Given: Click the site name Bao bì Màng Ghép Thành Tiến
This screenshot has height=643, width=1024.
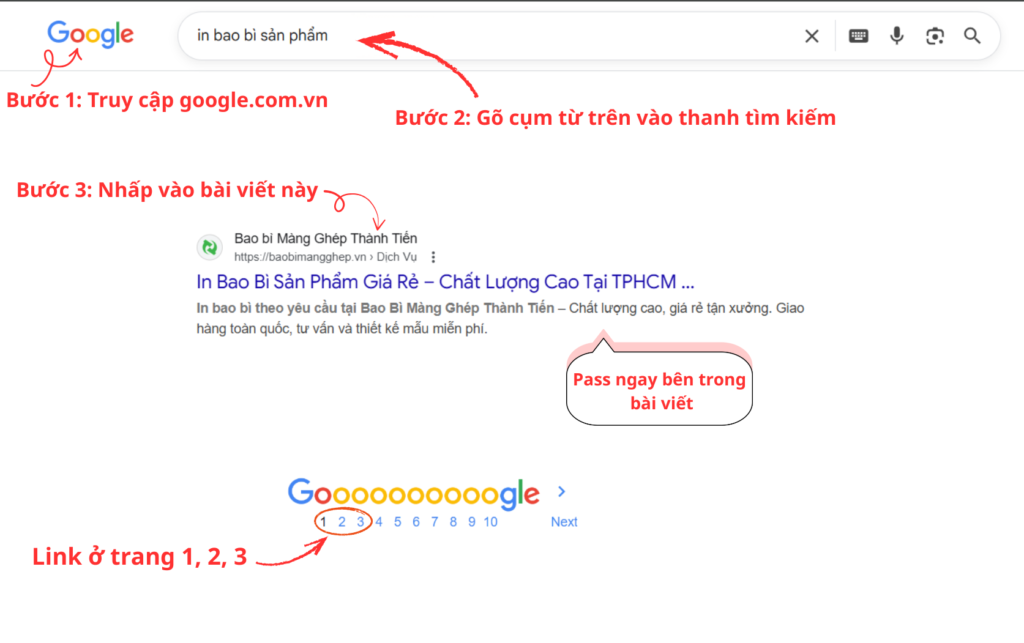Looking at the screenshot, I should [325, 238].
